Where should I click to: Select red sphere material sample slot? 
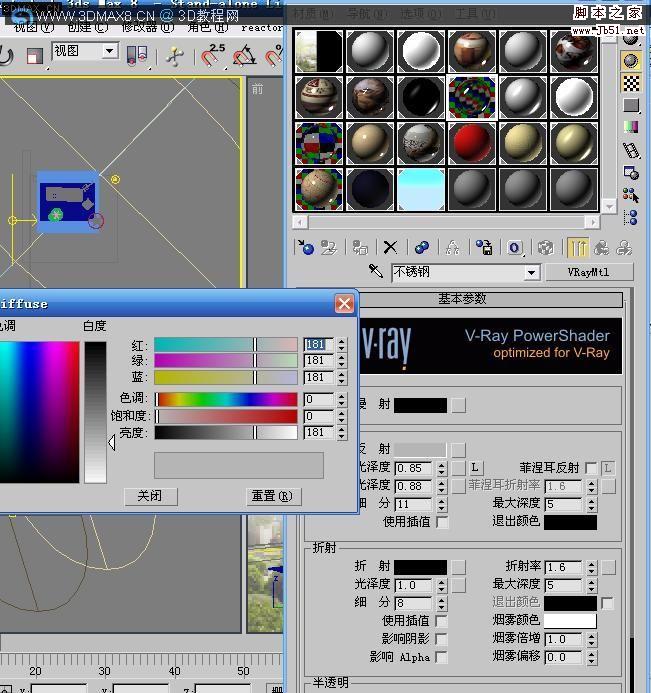point(471,143)
